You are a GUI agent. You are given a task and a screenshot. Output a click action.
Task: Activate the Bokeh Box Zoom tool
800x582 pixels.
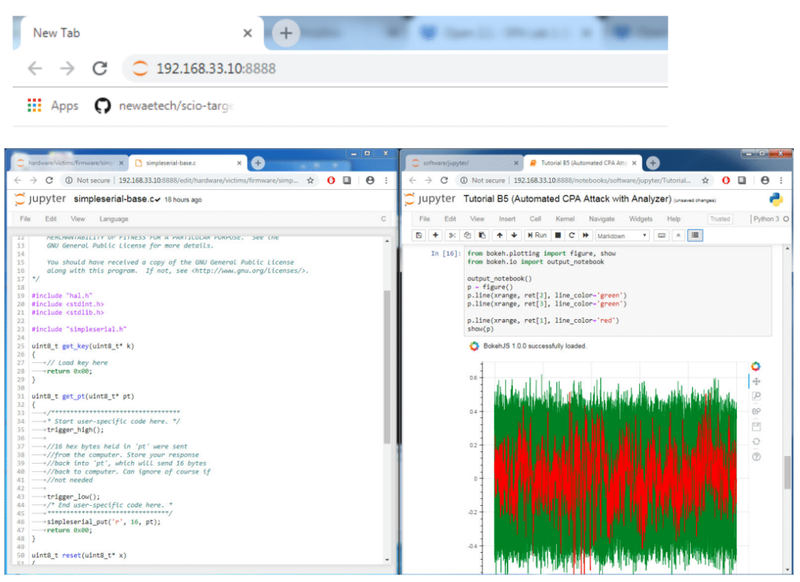point(756,396)
